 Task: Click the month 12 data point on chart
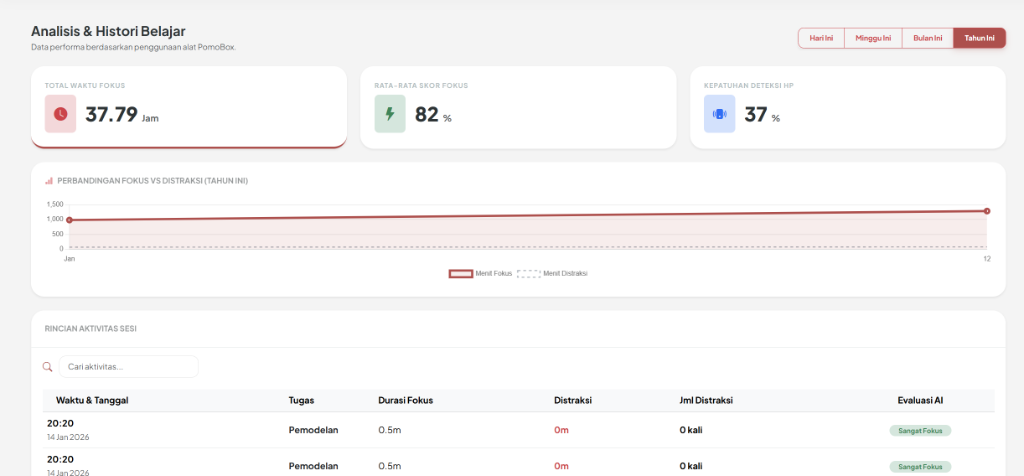click(987, 211)
